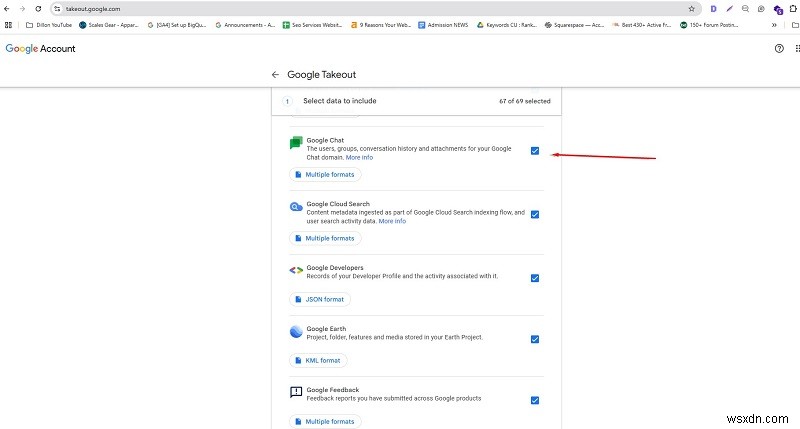
Task: Click the Select data to include header
Action: [340, 101]
